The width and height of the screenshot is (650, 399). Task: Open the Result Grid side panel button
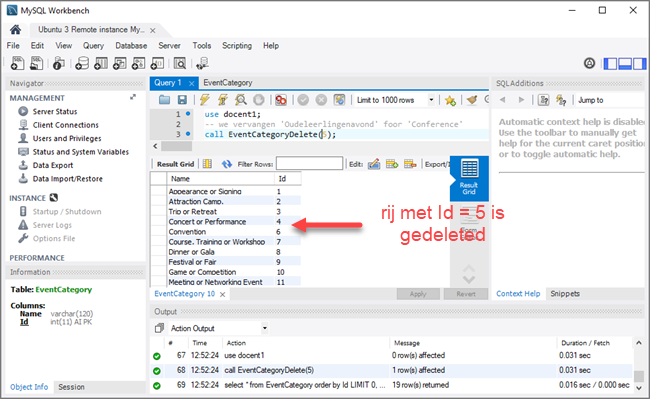[469, 178]
